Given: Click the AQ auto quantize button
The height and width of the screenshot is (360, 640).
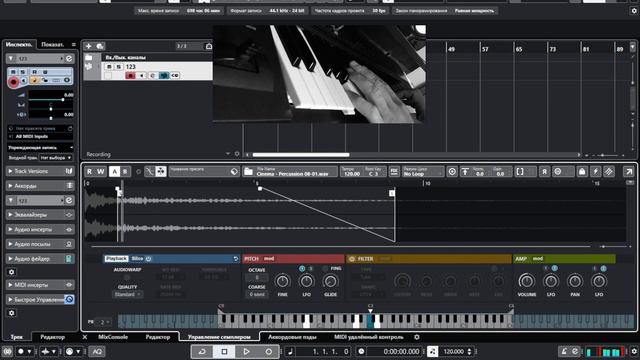Looking at the screenshot, I should pyautogui.click(x=97, y=351).
